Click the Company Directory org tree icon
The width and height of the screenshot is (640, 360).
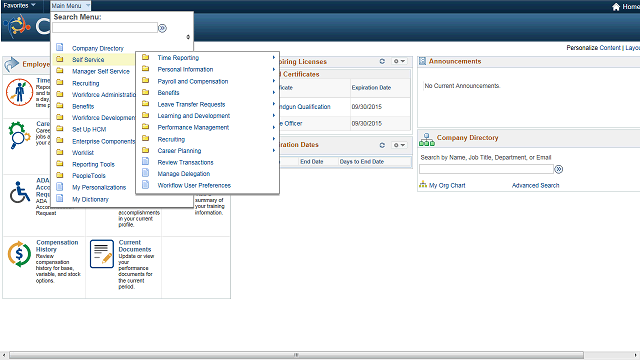[427, 140]
